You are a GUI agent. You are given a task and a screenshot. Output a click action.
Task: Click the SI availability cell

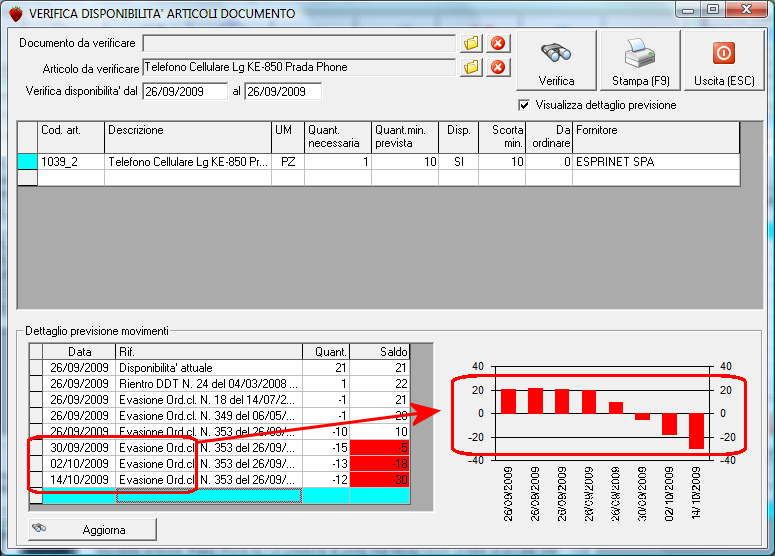click(459, 162)
